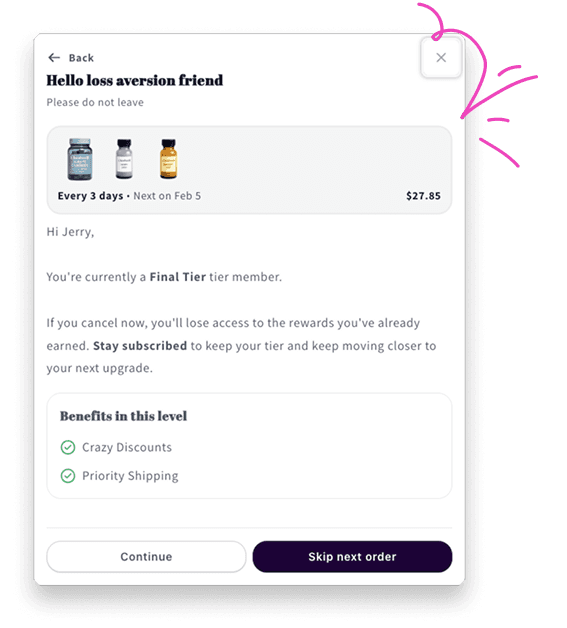Click the back arrow icon
Image resolution: width=567 pixels, height=628 pixels.
point(54,58)
